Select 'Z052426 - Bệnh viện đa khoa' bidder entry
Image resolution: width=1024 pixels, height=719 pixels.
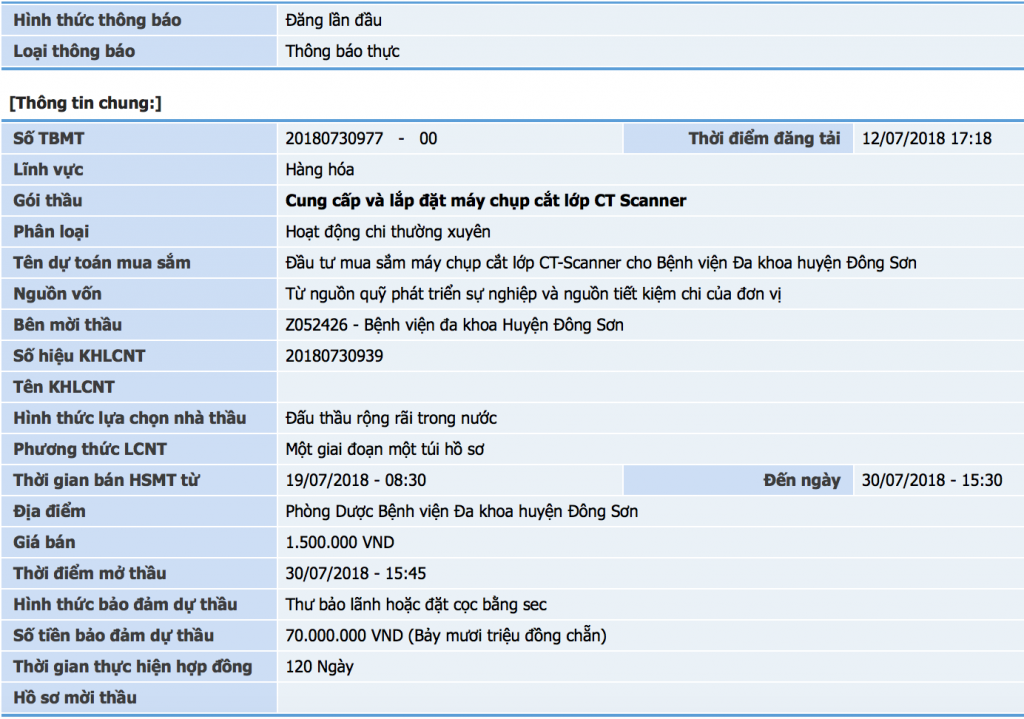click(x=454, y=325)
